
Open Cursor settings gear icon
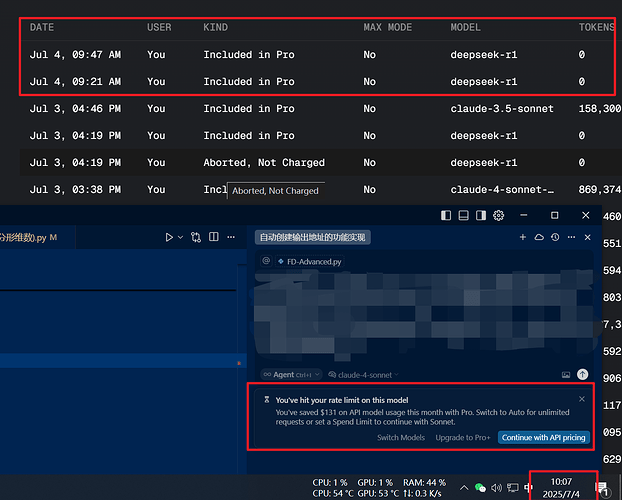tap(499, 215)
